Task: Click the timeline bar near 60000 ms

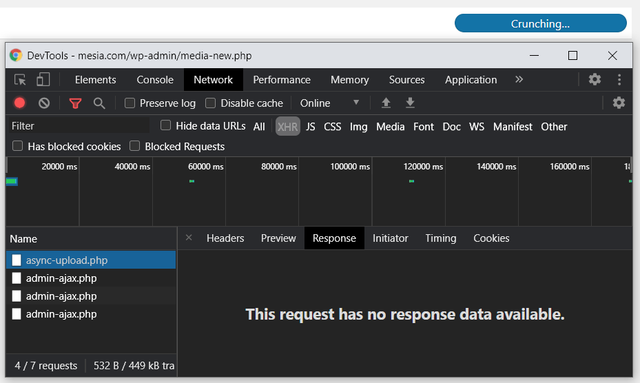Action: pos(192,181)
